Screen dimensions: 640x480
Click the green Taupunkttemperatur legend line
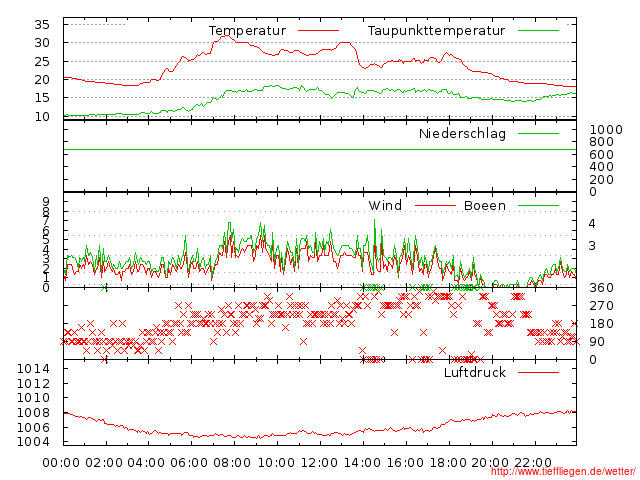tap(538, 31)
